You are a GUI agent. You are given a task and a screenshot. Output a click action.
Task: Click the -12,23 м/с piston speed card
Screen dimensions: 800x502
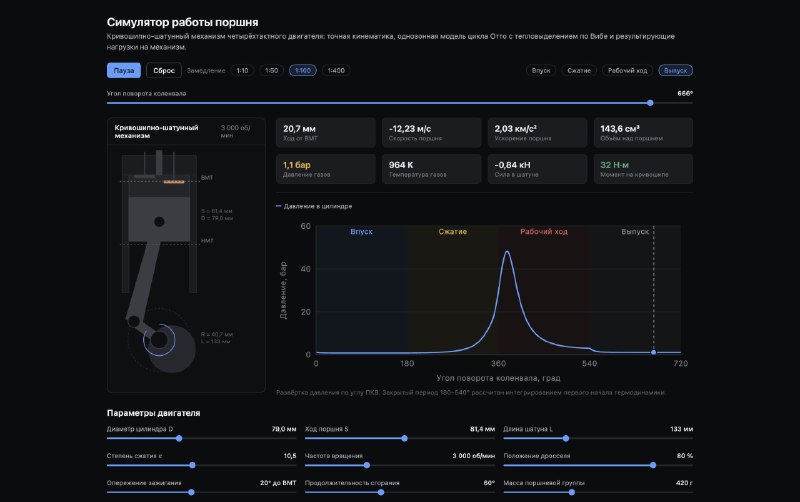pos(431,133)
